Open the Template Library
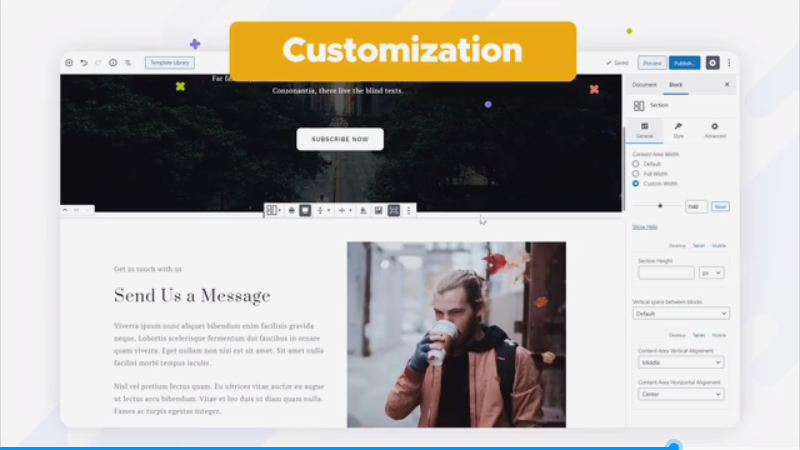 [169, 63]
